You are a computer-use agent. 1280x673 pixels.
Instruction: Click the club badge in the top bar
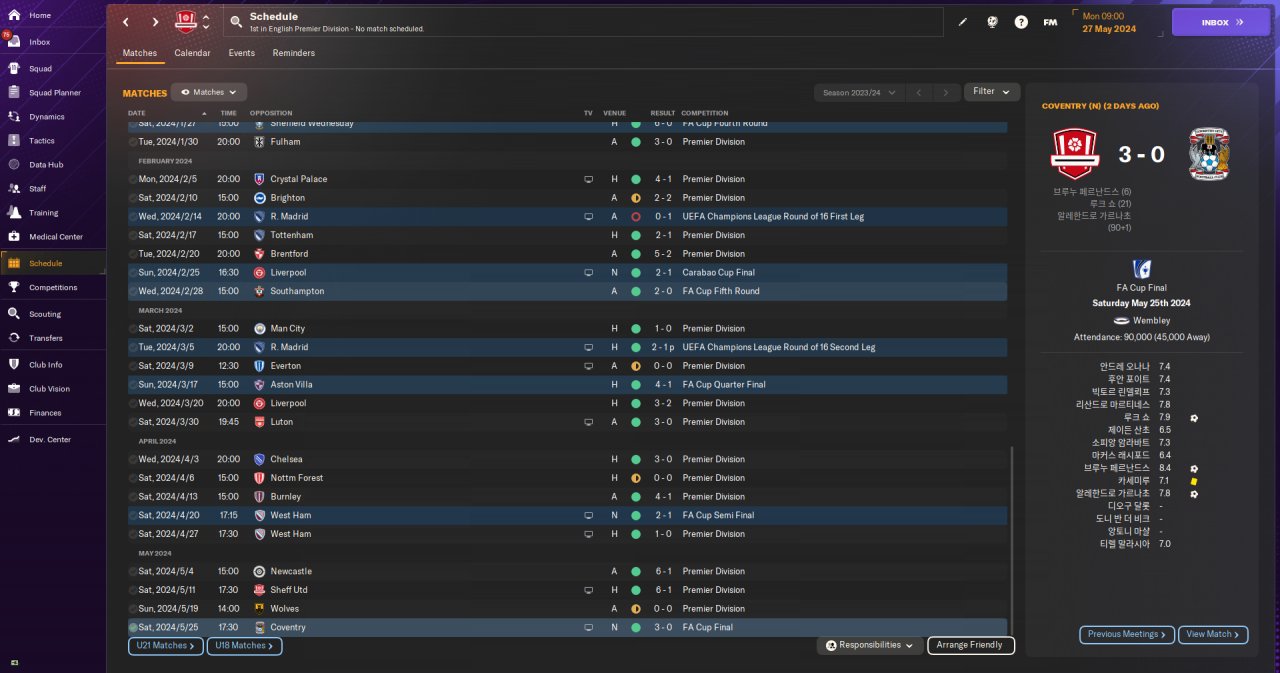tap(186, 22)
